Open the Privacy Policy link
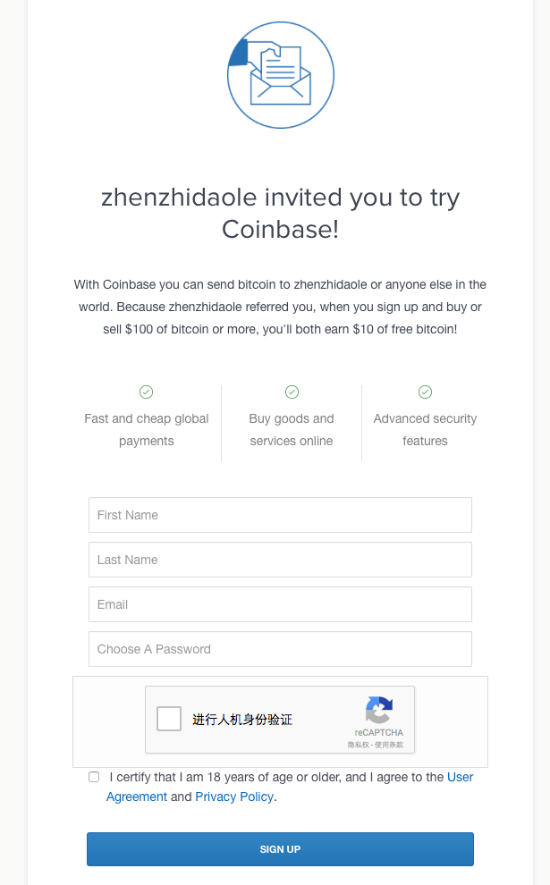This screenshot has width=550, height=885. point(234,797)
